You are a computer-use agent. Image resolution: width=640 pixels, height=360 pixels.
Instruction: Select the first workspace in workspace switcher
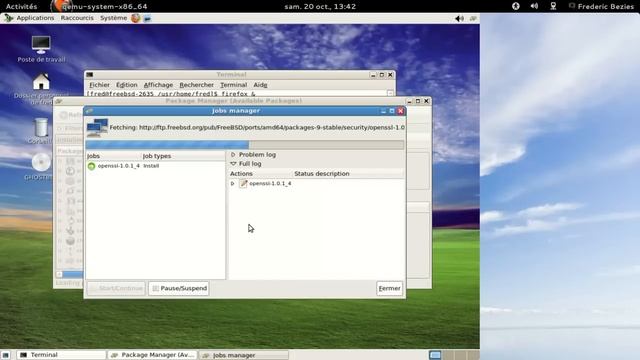[435, 355]
